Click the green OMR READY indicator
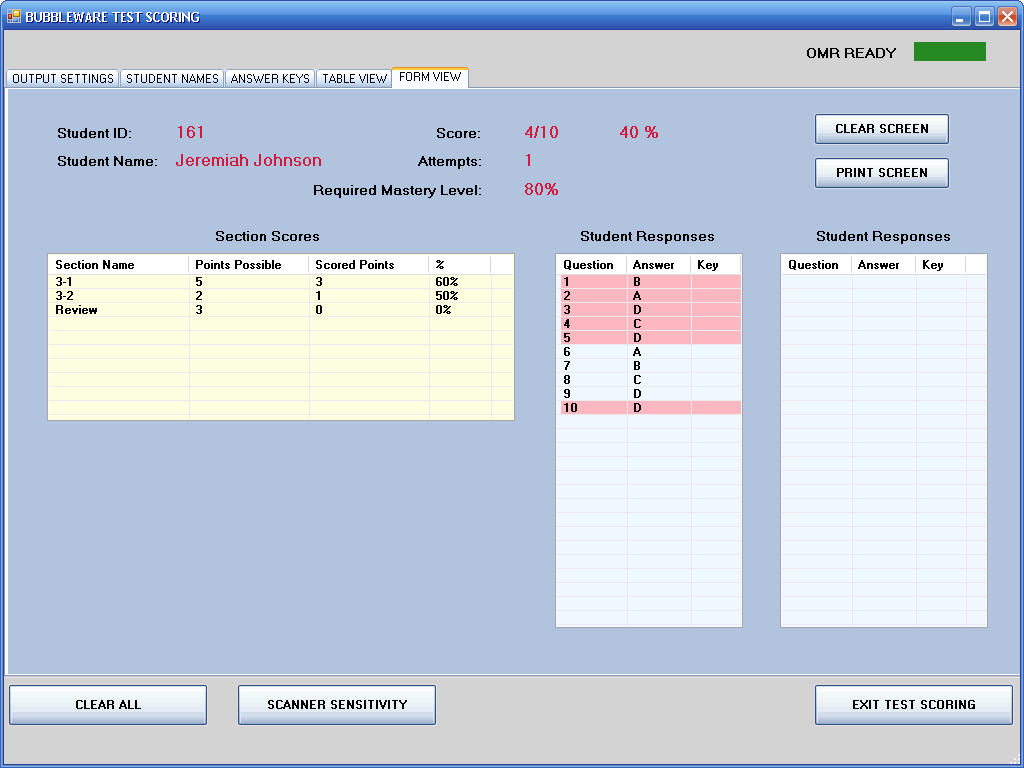 tap(950, 52)
